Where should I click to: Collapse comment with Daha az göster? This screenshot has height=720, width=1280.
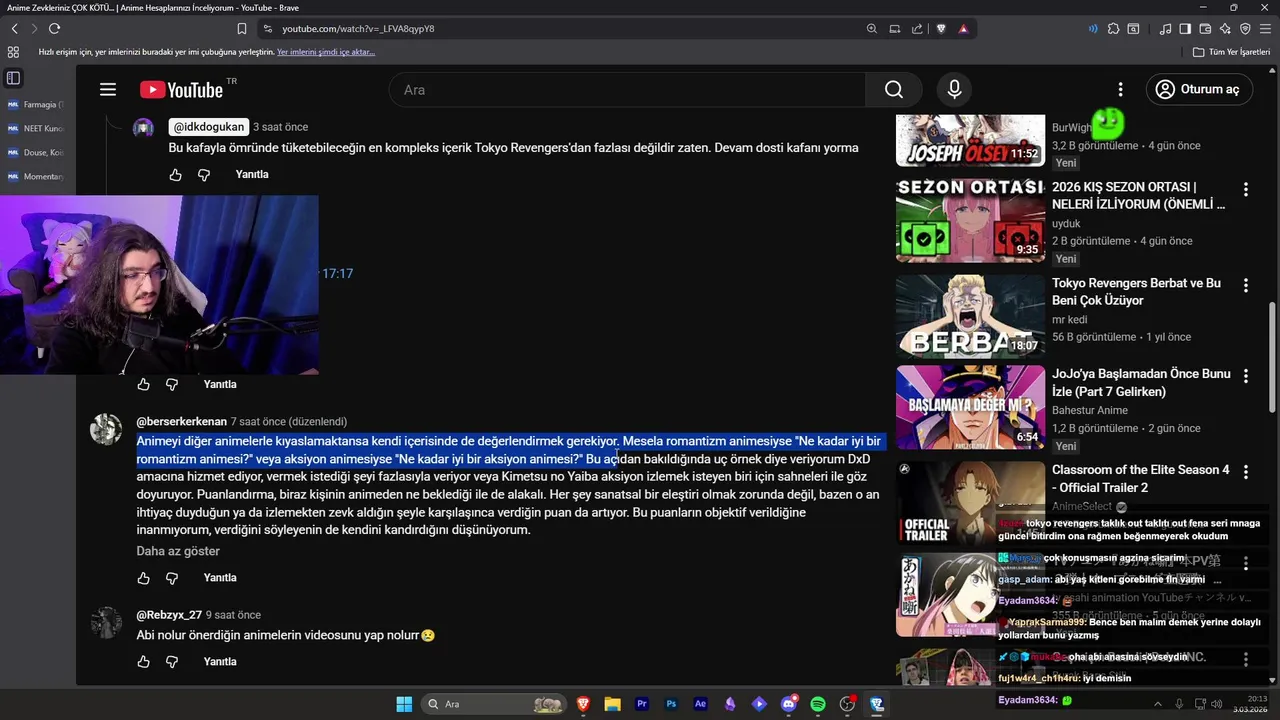[178, 551]
